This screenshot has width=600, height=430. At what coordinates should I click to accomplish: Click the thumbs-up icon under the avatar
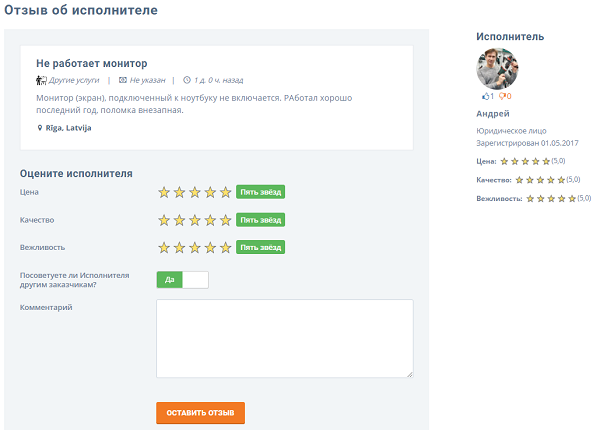coord(486,97)
